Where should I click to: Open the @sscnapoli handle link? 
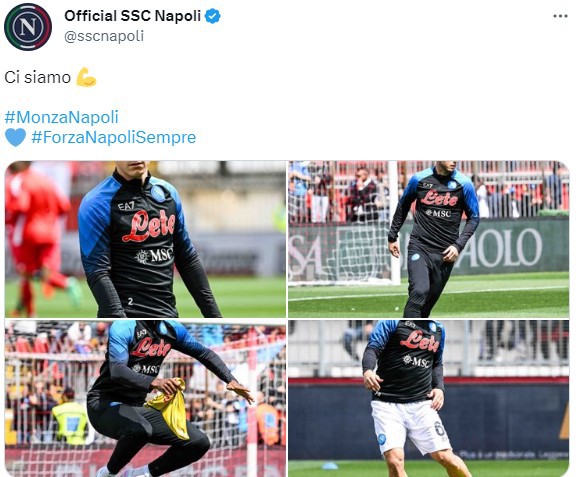(104, 36)
